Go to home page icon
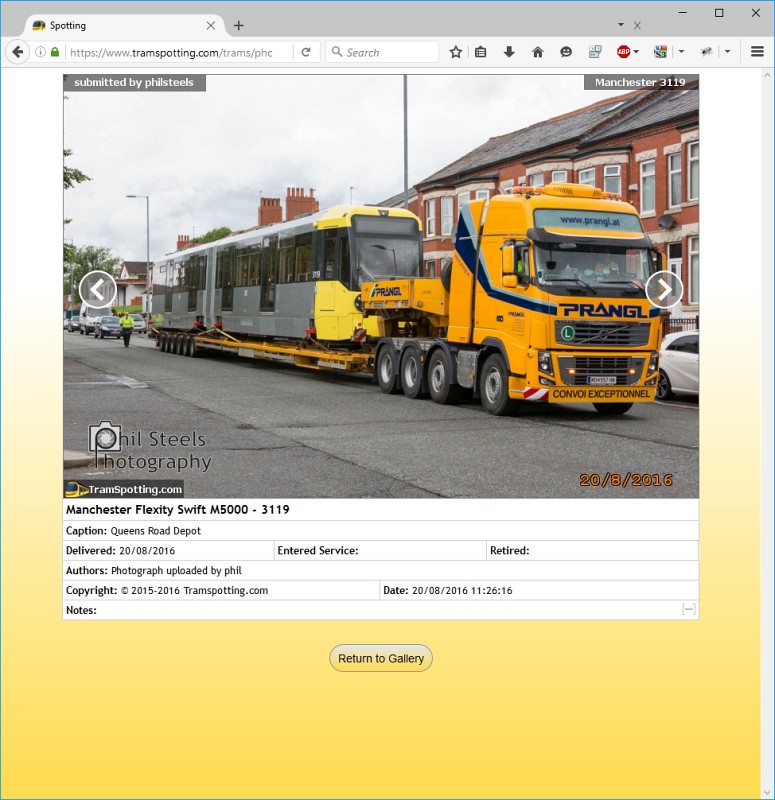775x800 pixels. tap(537, 52)
